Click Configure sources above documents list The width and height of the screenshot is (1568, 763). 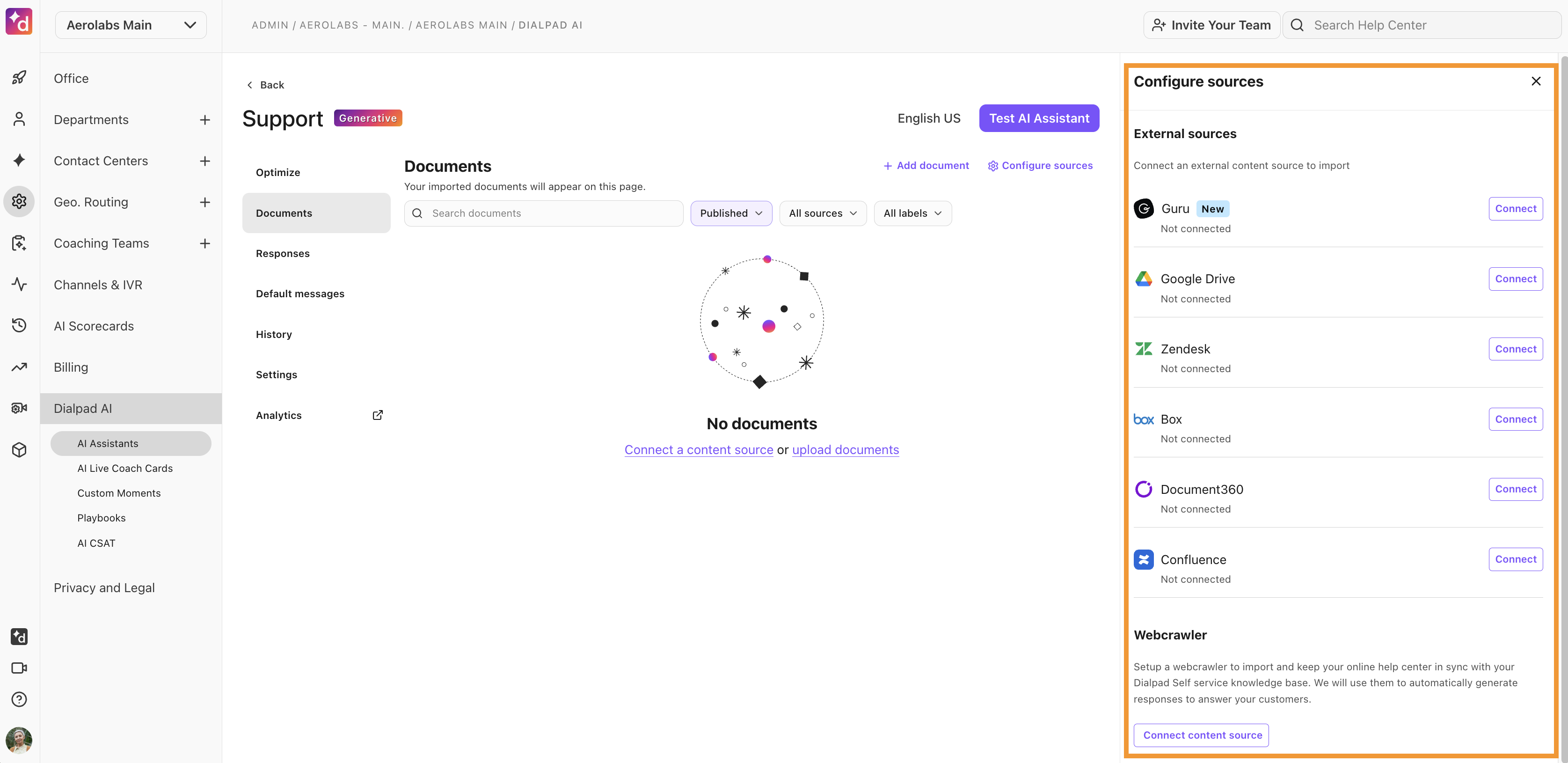pyautogui.click(x=1040, y=166)
